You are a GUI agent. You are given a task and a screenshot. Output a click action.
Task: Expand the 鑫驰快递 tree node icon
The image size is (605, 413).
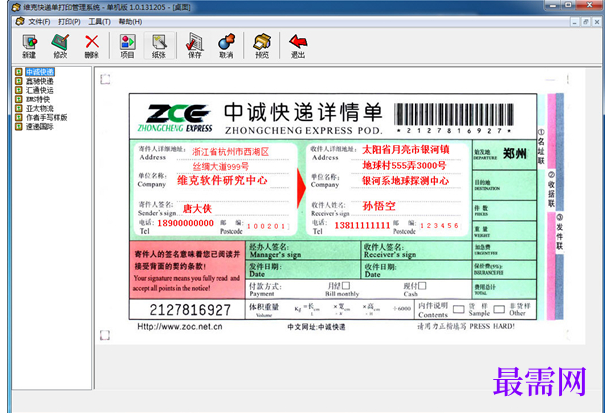19,81
